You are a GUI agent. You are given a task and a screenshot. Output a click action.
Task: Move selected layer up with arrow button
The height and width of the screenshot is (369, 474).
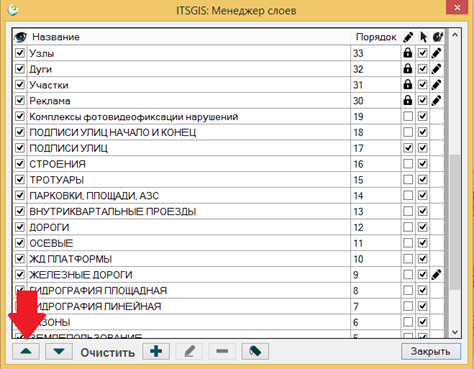click(x=26, y=351)
